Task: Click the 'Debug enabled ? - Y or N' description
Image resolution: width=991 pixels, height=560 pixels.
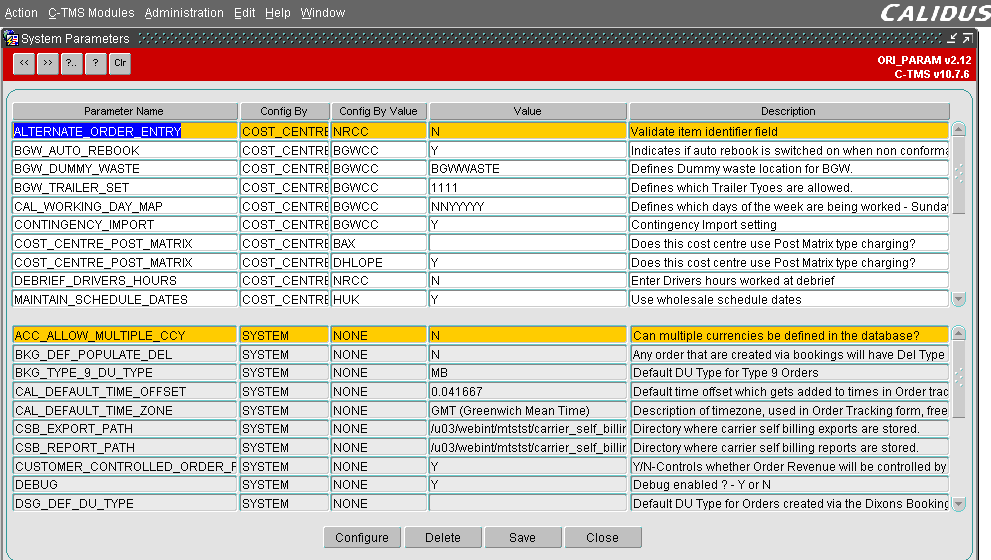Action: pos(789,485)
